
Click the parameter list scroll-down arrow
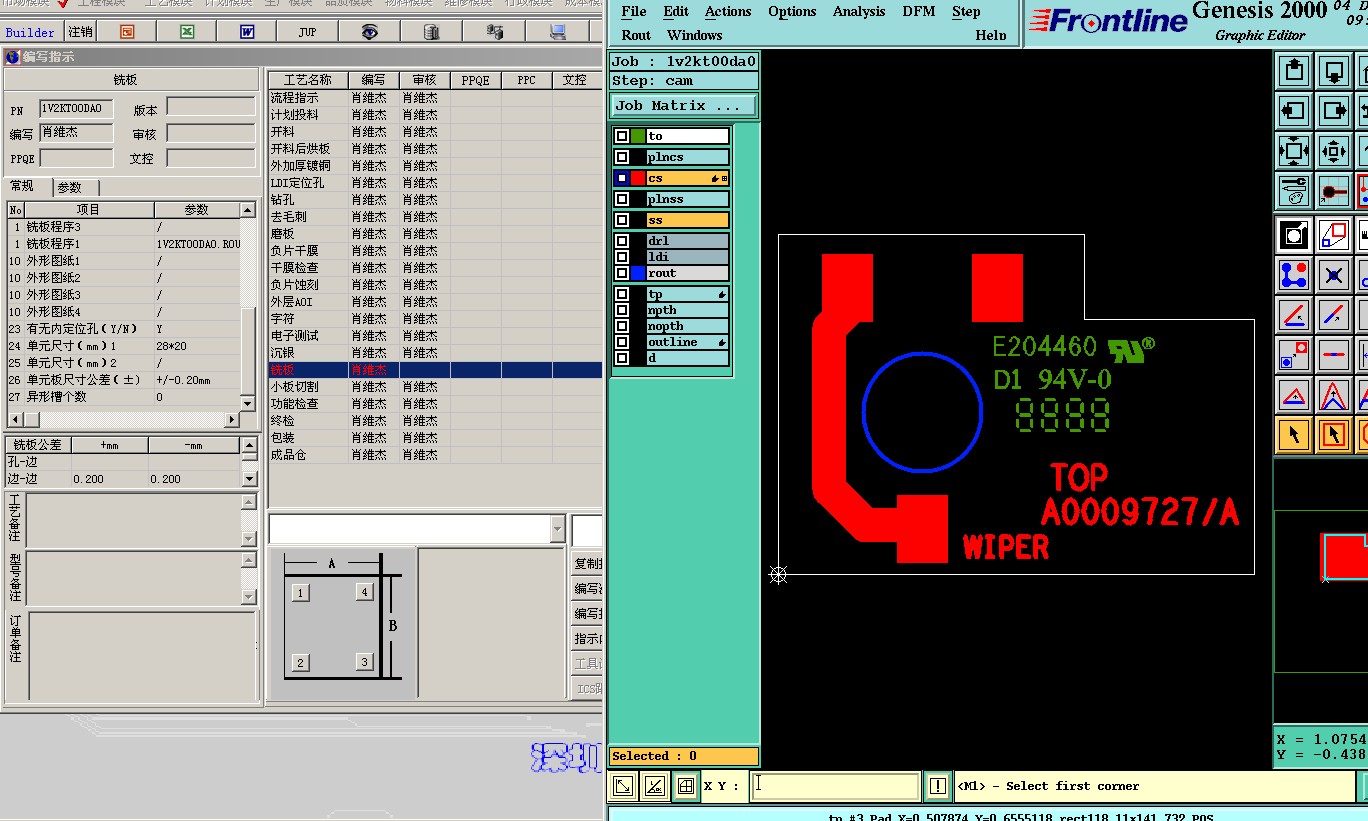pyautogui.click(x=248, y=405)
